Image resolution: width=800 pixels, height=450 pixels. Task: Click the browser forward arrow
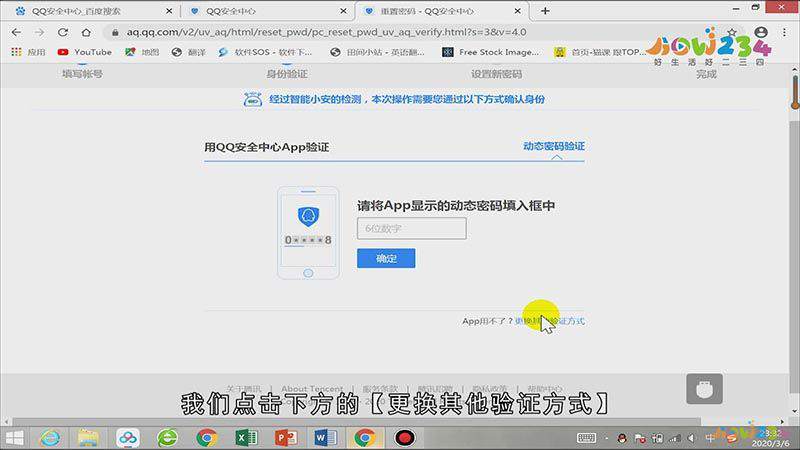(x=39, y=32)
